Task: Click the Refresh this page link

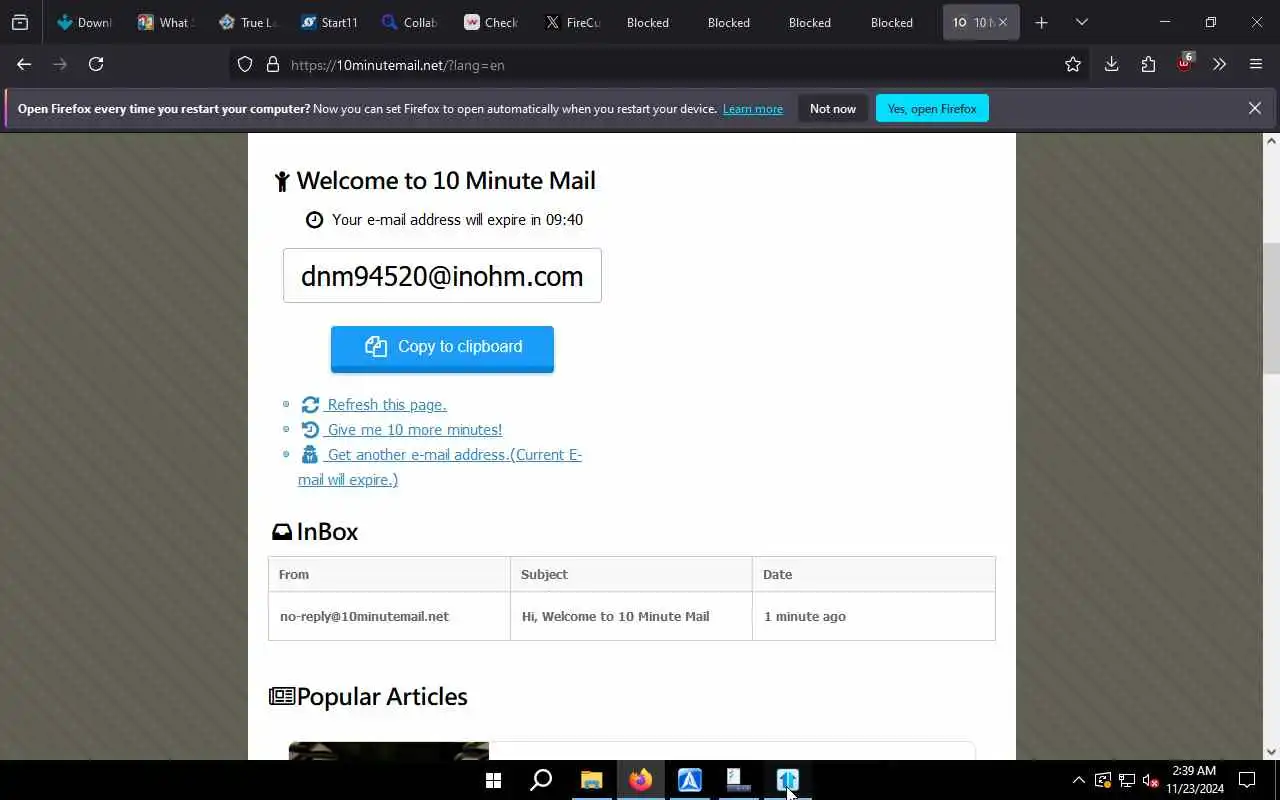Action: (x=387, y=404)
